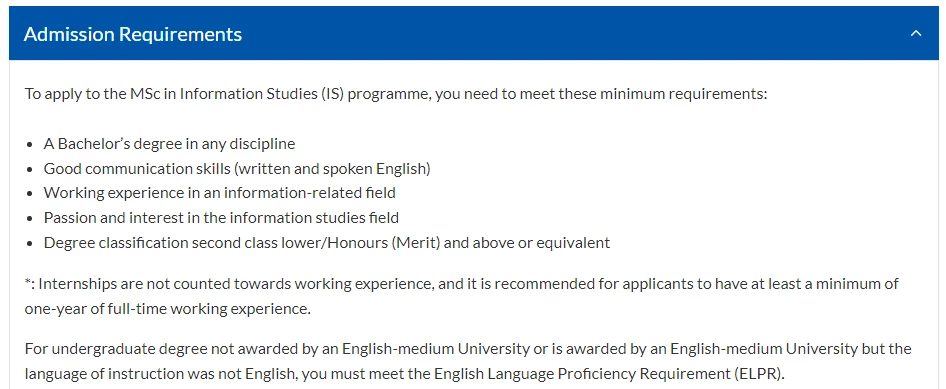Image resolution: width=946 pixels, height=389 pixels.
Task: Click the Good communication skills bullet
Action: click(237, 169)
